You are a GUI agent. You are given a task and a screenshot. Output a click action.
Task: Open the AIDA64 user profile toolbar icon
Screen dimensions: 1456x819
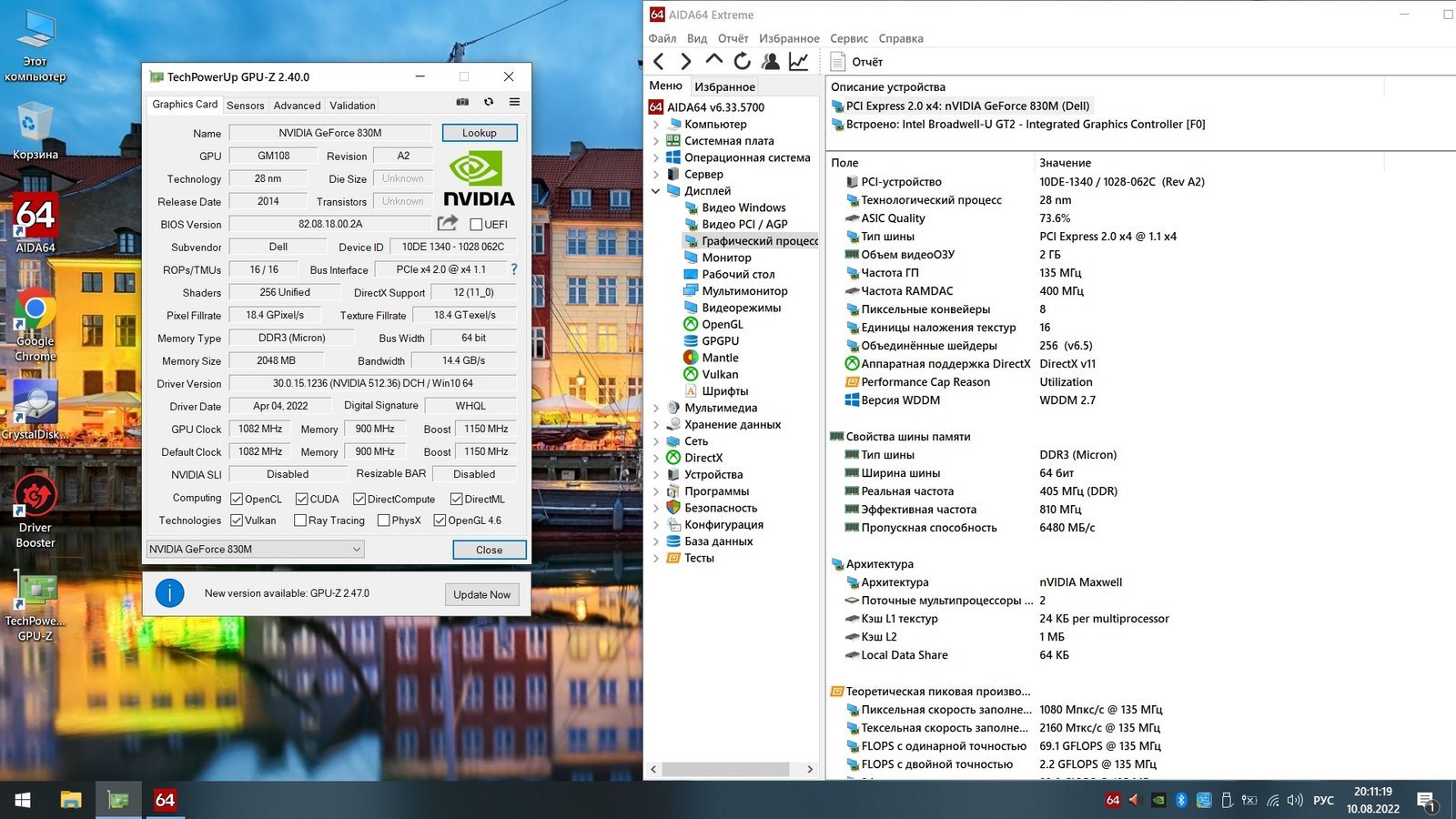771,61
